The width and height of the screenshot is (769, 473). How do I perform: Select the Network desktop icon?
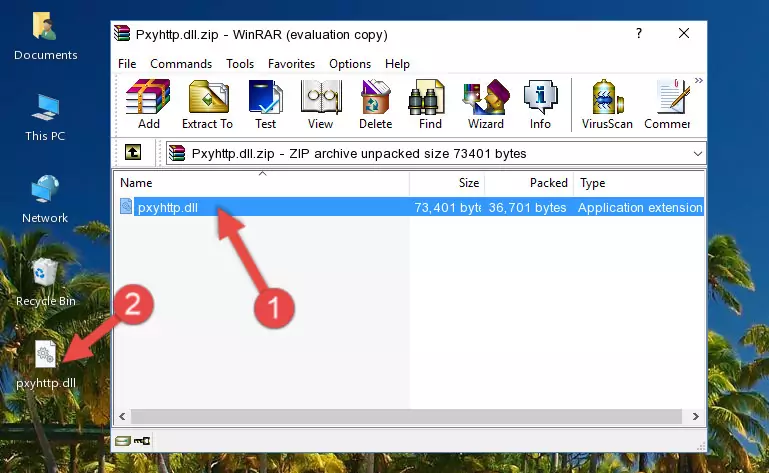click(45, 199)
